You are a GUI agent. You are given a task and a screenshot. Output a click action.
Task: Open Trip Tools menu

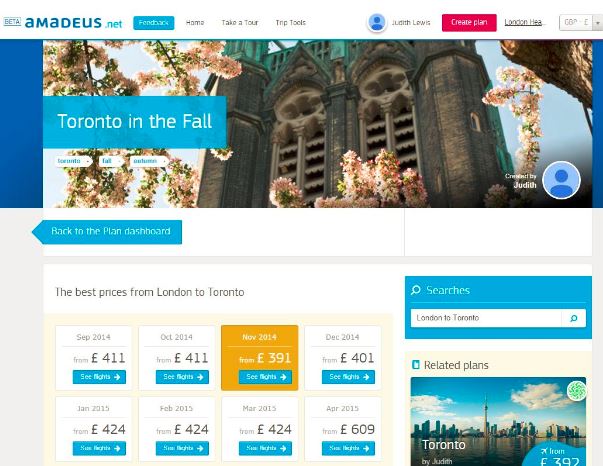[x=290, y=23]
